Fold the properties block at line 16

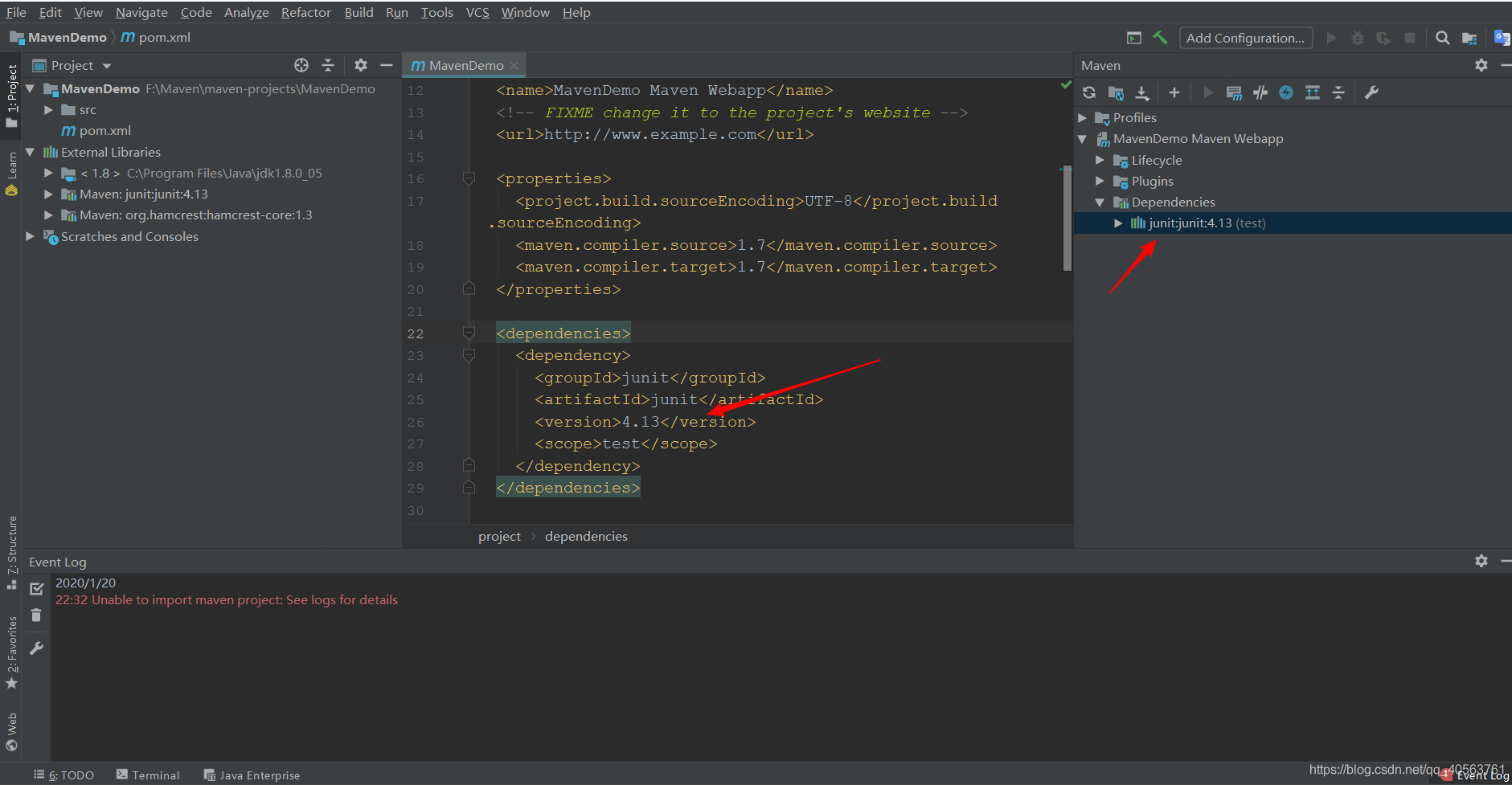point(469,178)
